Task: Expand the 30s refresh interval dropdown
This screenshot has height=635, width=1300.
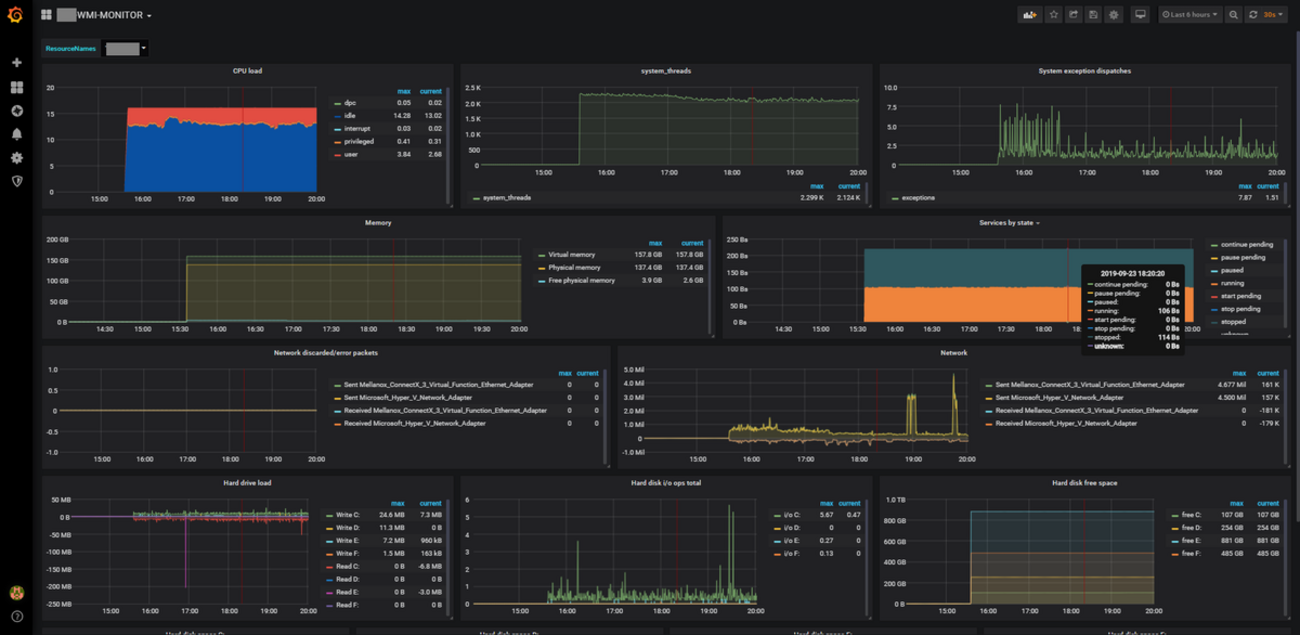Action: pyautogui.click(x=1274, y=15)
